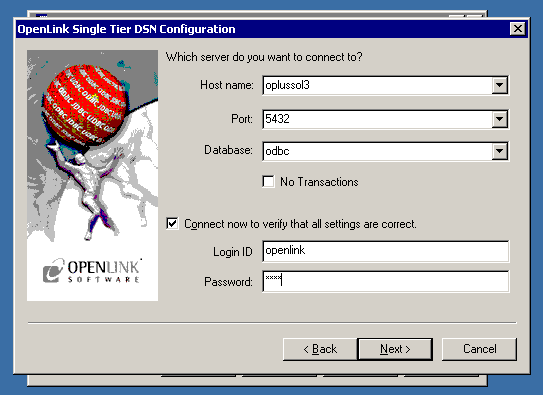Expand the Port dropdown list

(499, 119)
